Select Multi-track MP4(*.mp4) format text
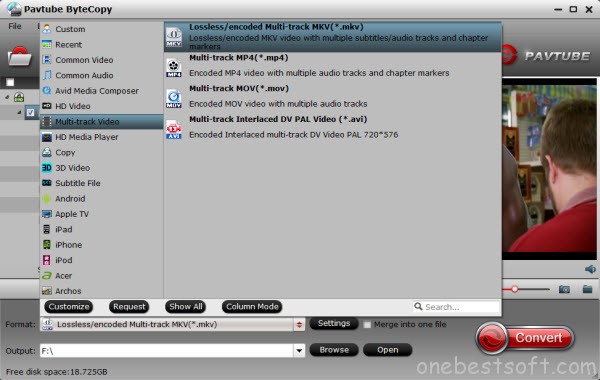This screenshot has width=600, height=380. [239, 58]
